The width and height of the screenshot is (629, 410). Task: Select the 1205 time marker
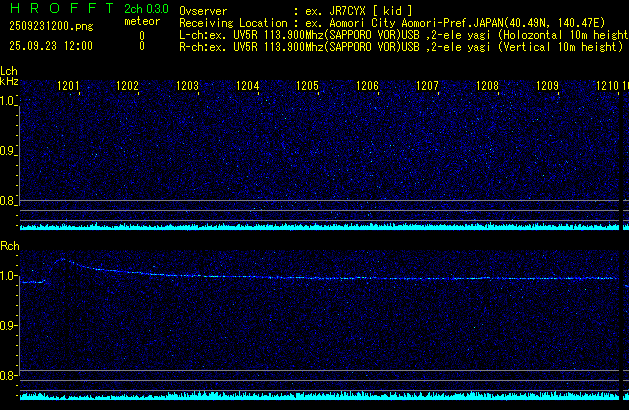(307, 87)
